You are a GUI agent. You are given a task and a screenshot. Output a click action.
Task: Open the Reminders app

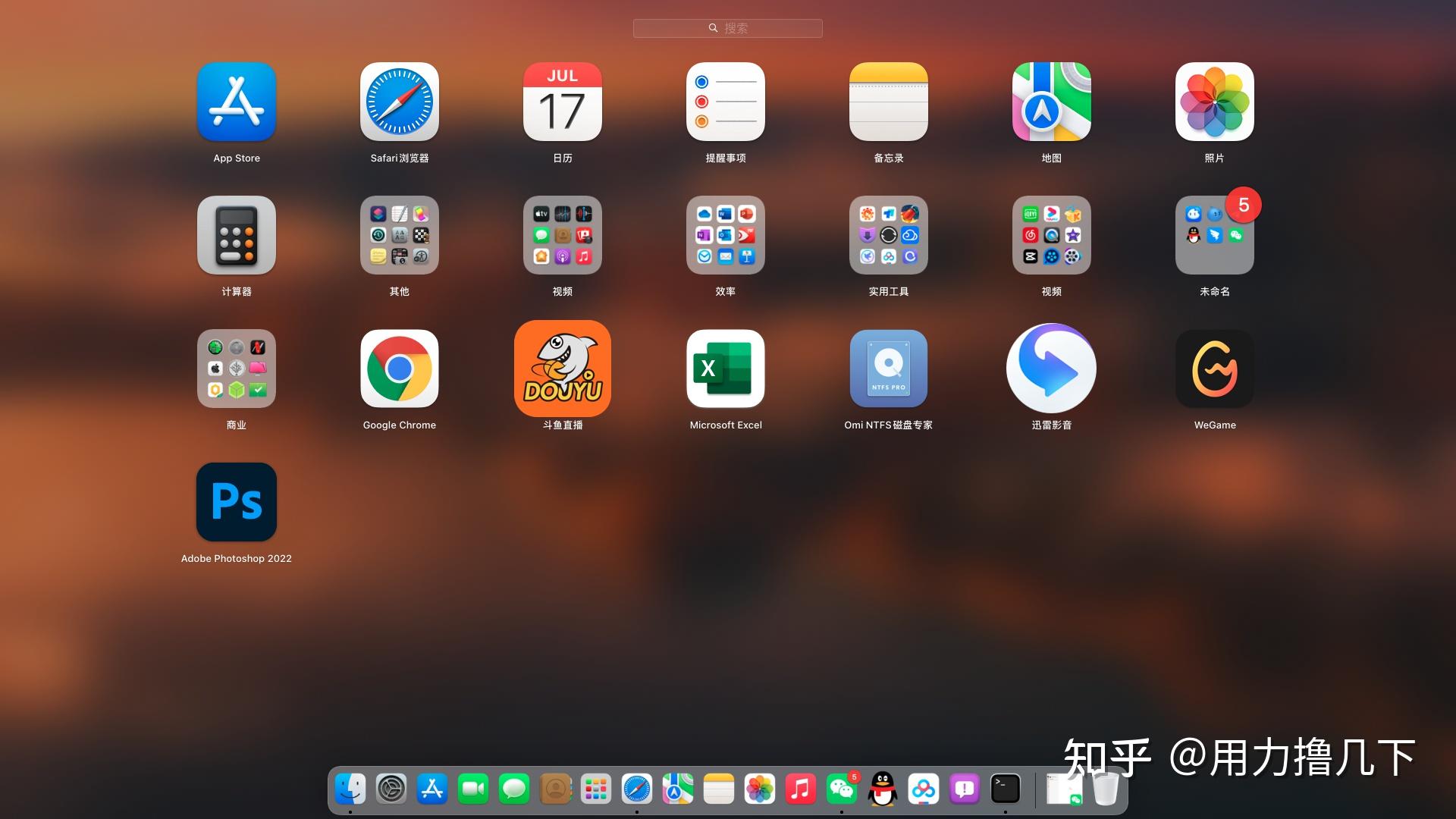[725, 102]
